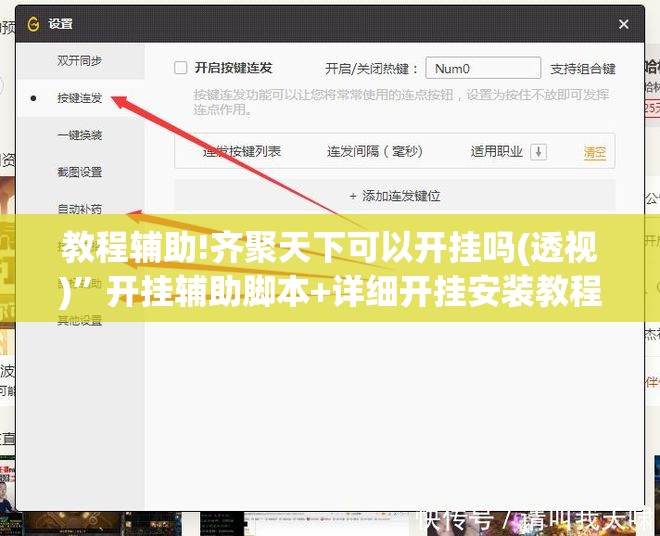Screen dimensions: 660x536
Task: Click the 清空 link in list header
Action: point(594,152)
